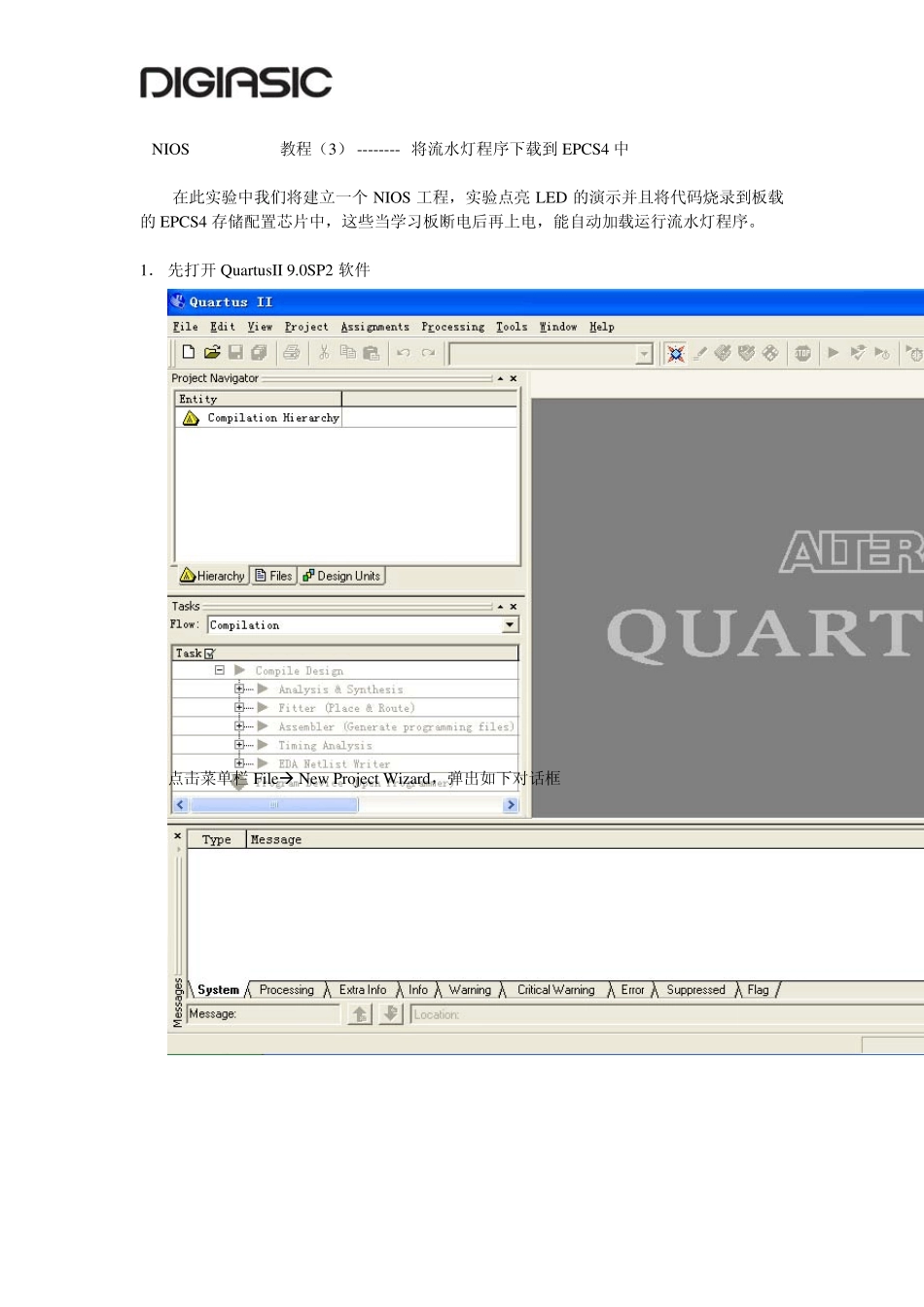Click the Copy toolbar icon
The image size is (924, 1307).
click(347, 352)
